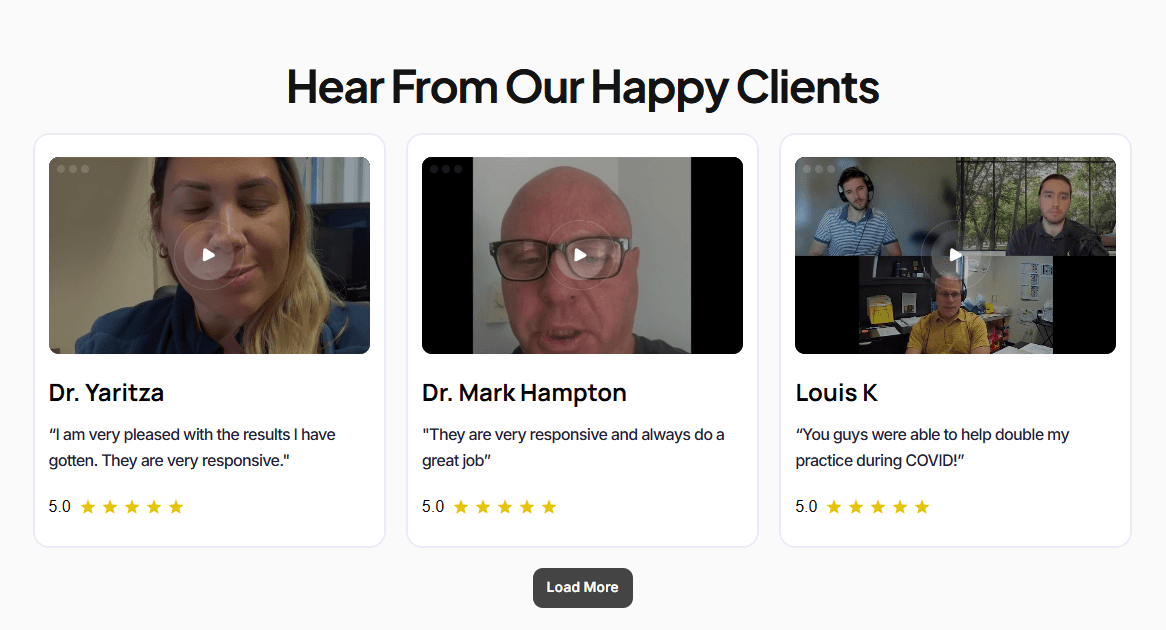Image resolution: width=1166 pixels, height=630 pixels.
Task: Click third star in Louis K's rating
Action: click(x=878, y=507)
